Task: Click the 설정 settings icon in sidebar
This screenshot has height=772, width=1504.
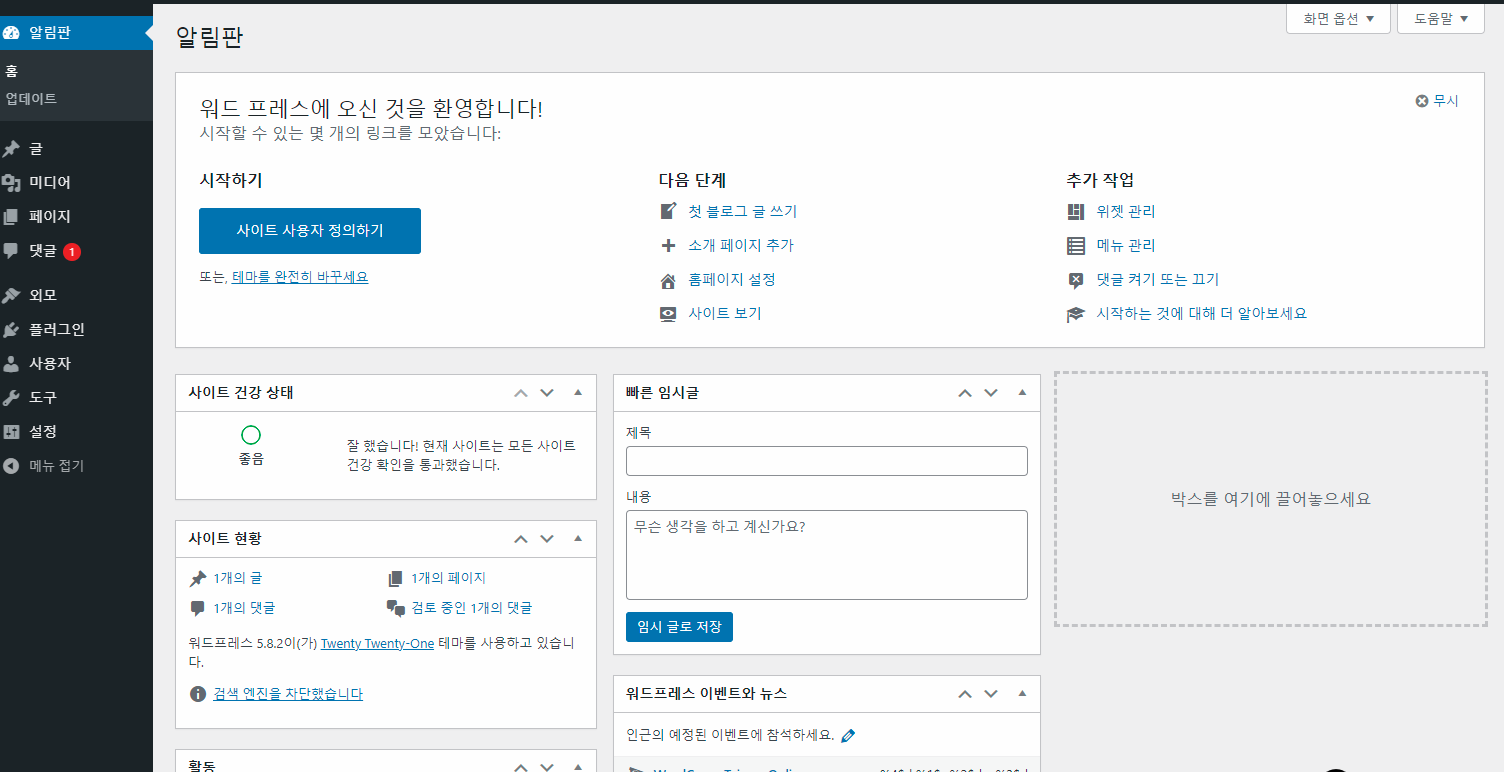Action: [11, 432]
